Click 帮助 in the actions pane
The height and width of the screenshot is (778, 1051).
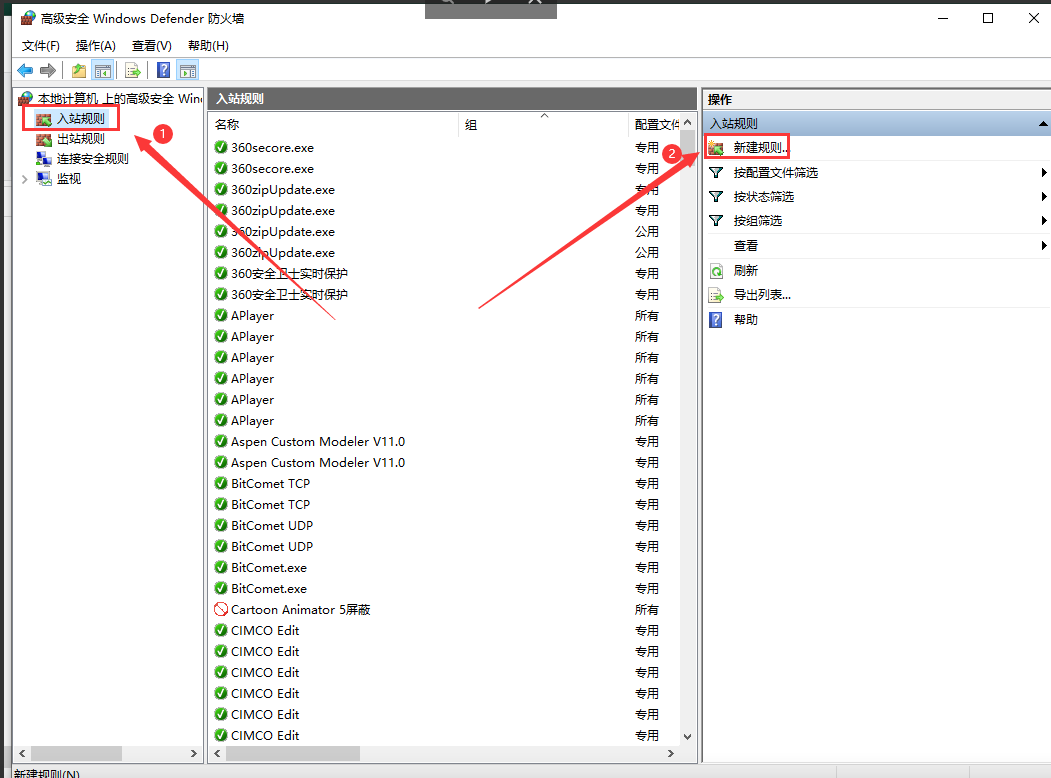(745, 320)
